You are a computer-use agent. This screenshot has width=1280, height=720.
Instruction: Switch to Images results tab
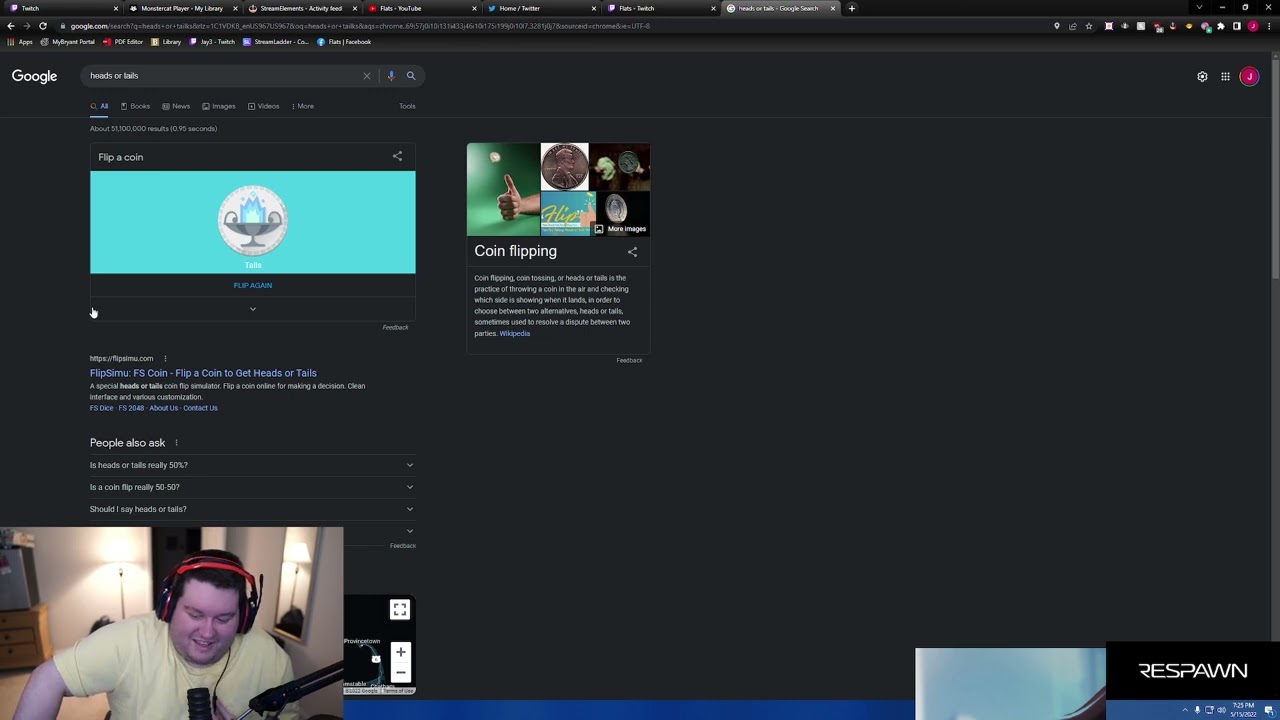(x=219, y=106)
